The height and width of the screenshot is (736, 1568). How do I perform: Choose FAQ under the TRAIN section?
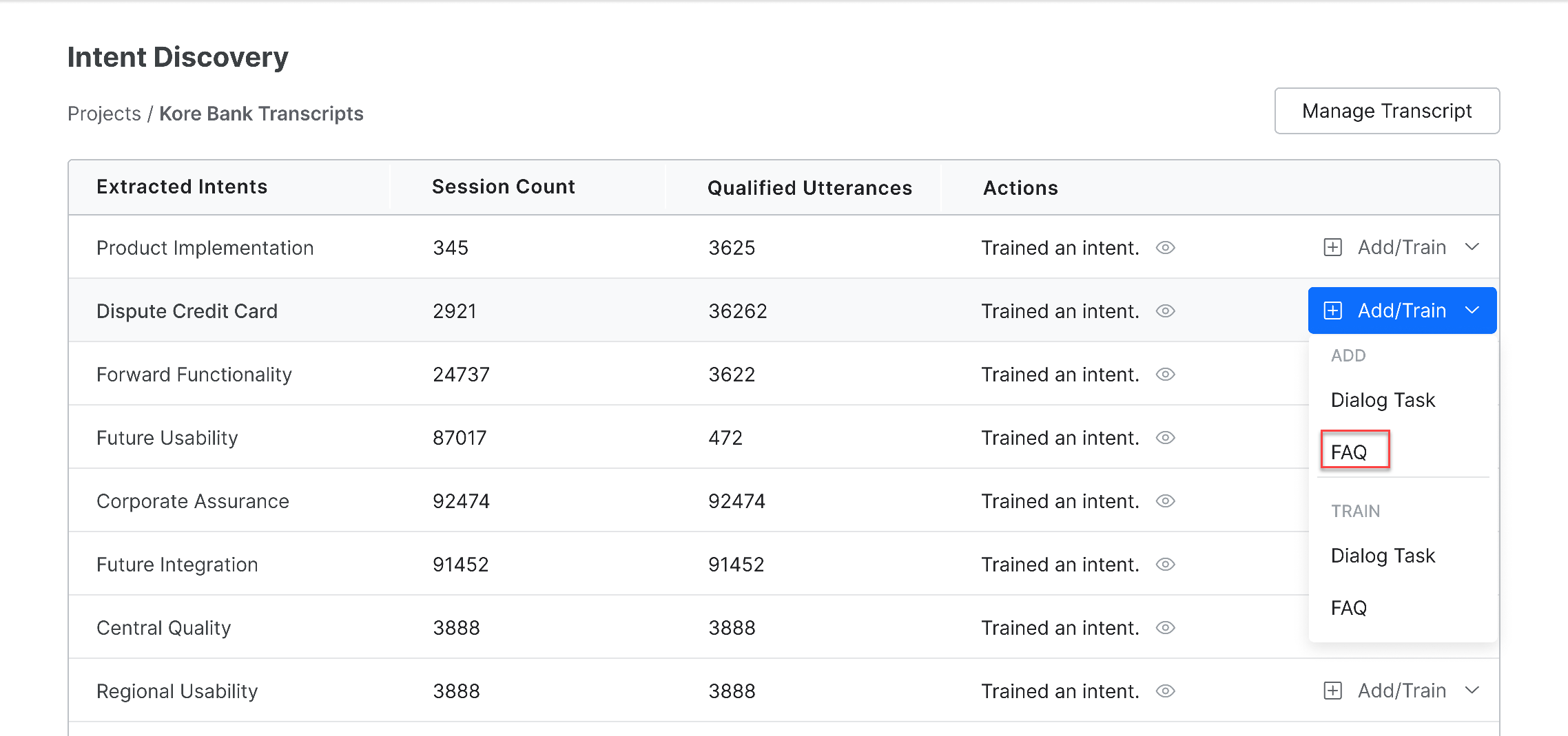(1349, 608)
